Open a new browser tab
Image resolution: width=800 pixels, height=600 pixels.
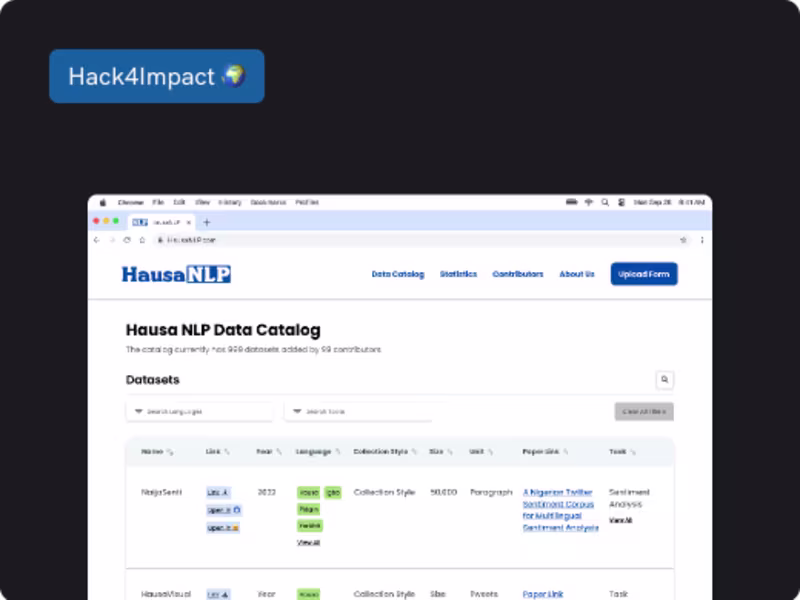[x=207, y=222]
